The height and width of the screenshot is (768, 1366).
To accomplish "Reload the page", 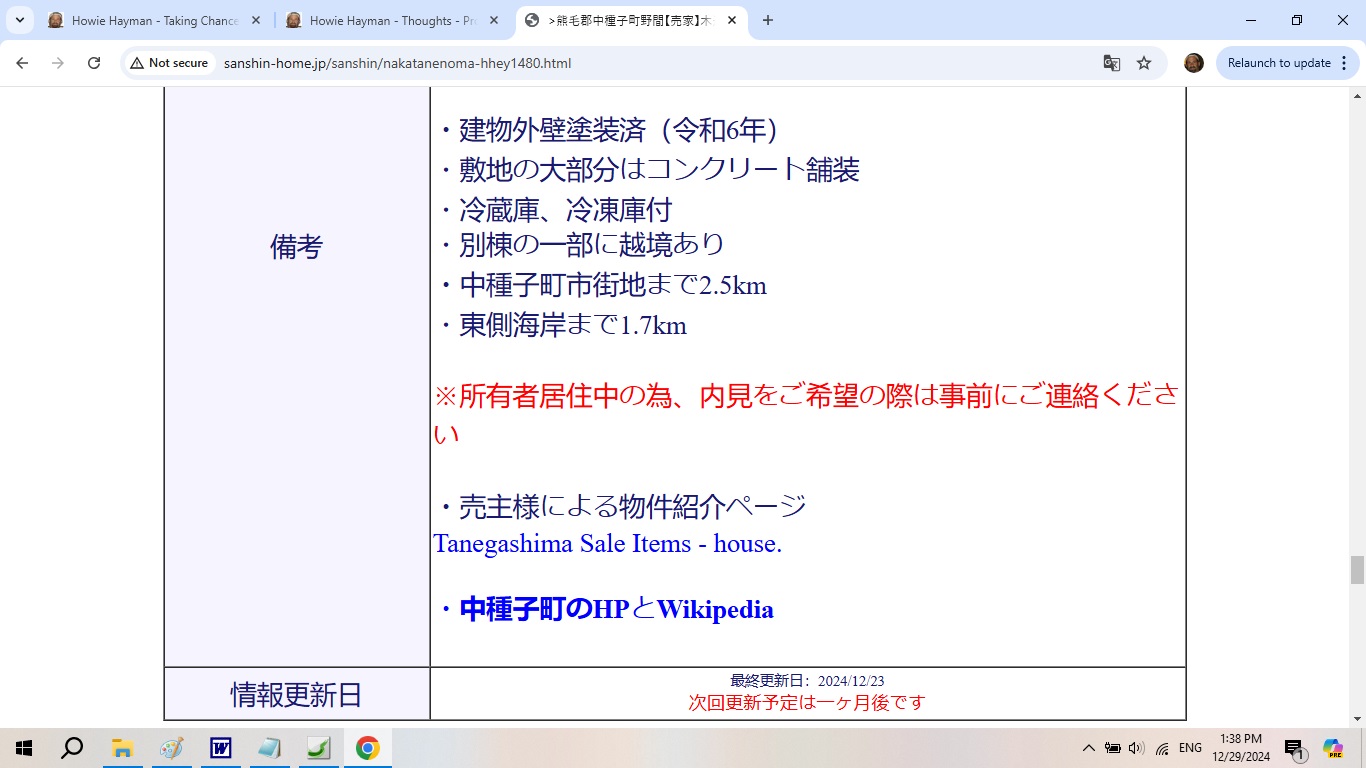I will (94, 63).
